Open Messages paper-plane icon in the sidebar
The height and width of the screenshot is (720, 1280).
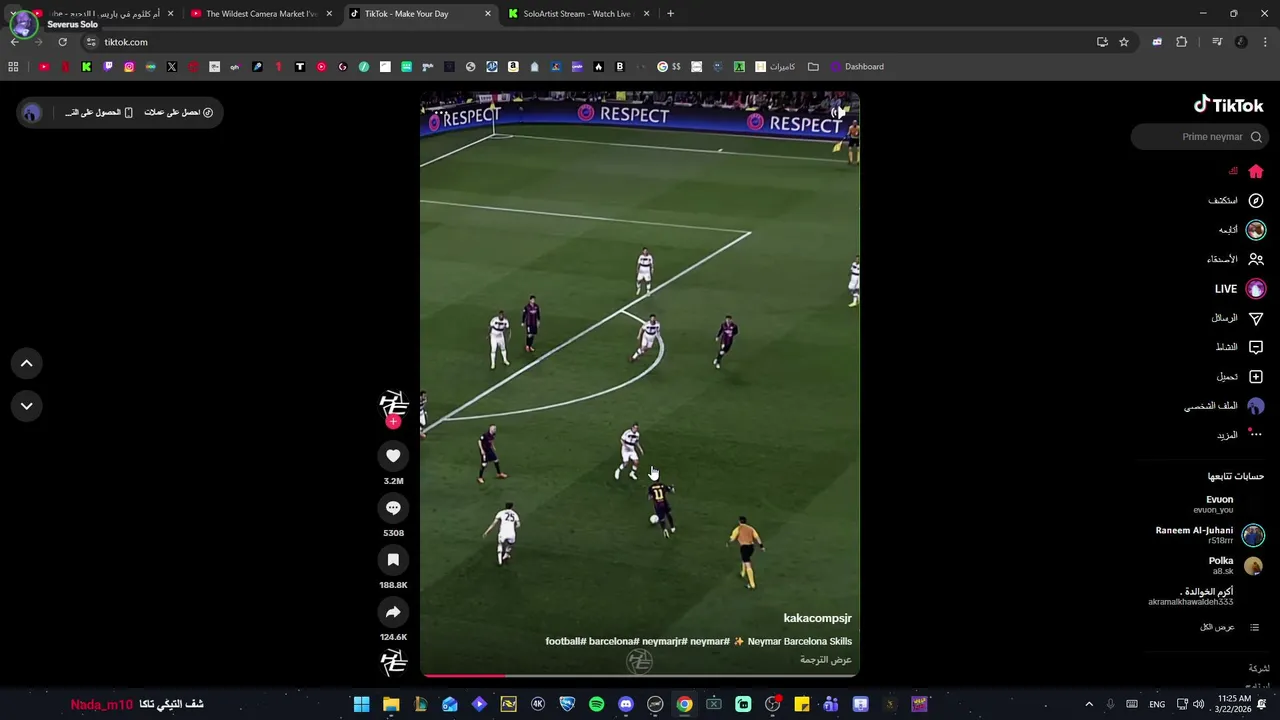pyautogui.click(x=1256, y=318)
